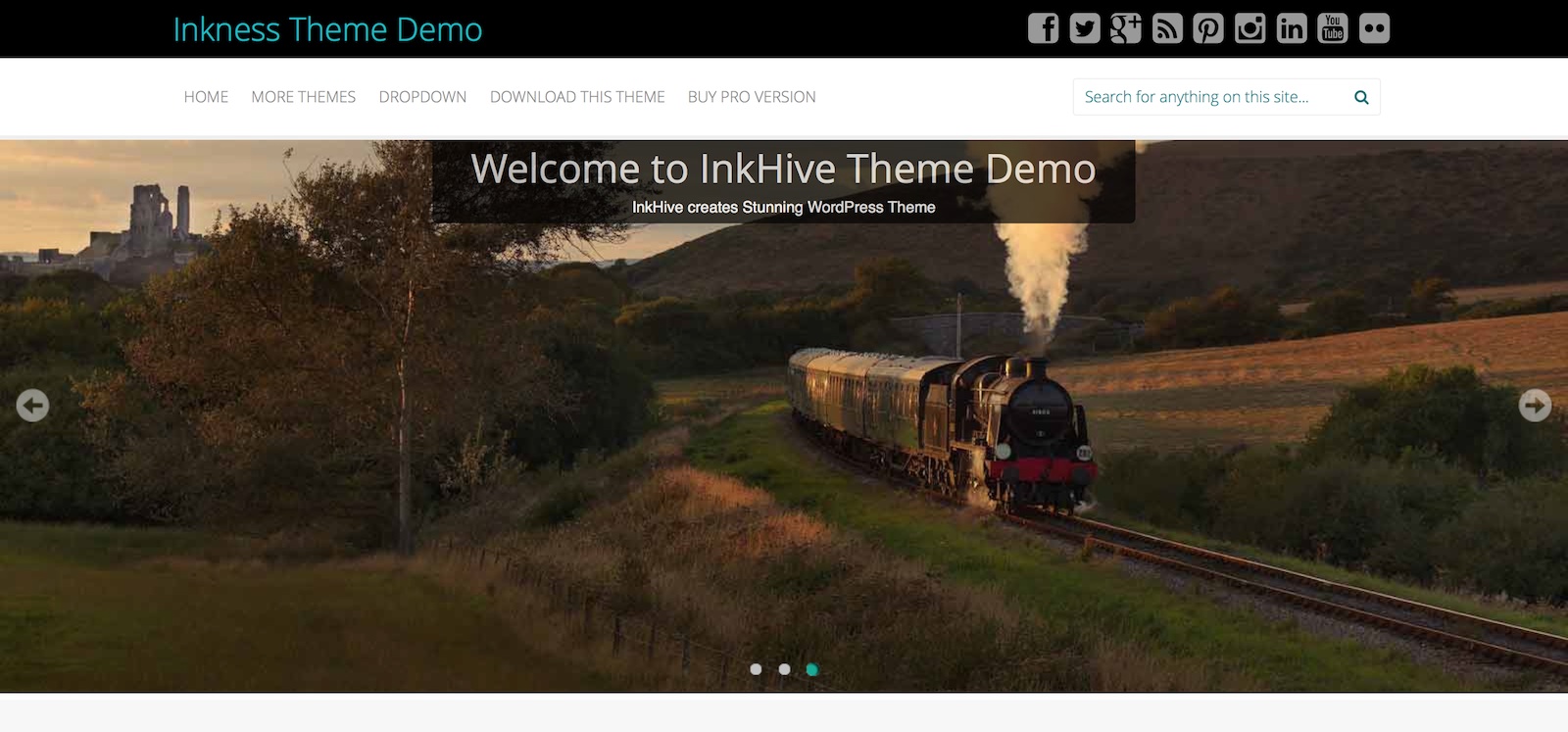Select the first slider pagination dot
The image size is (1568, 732).
tap(756, 669)
